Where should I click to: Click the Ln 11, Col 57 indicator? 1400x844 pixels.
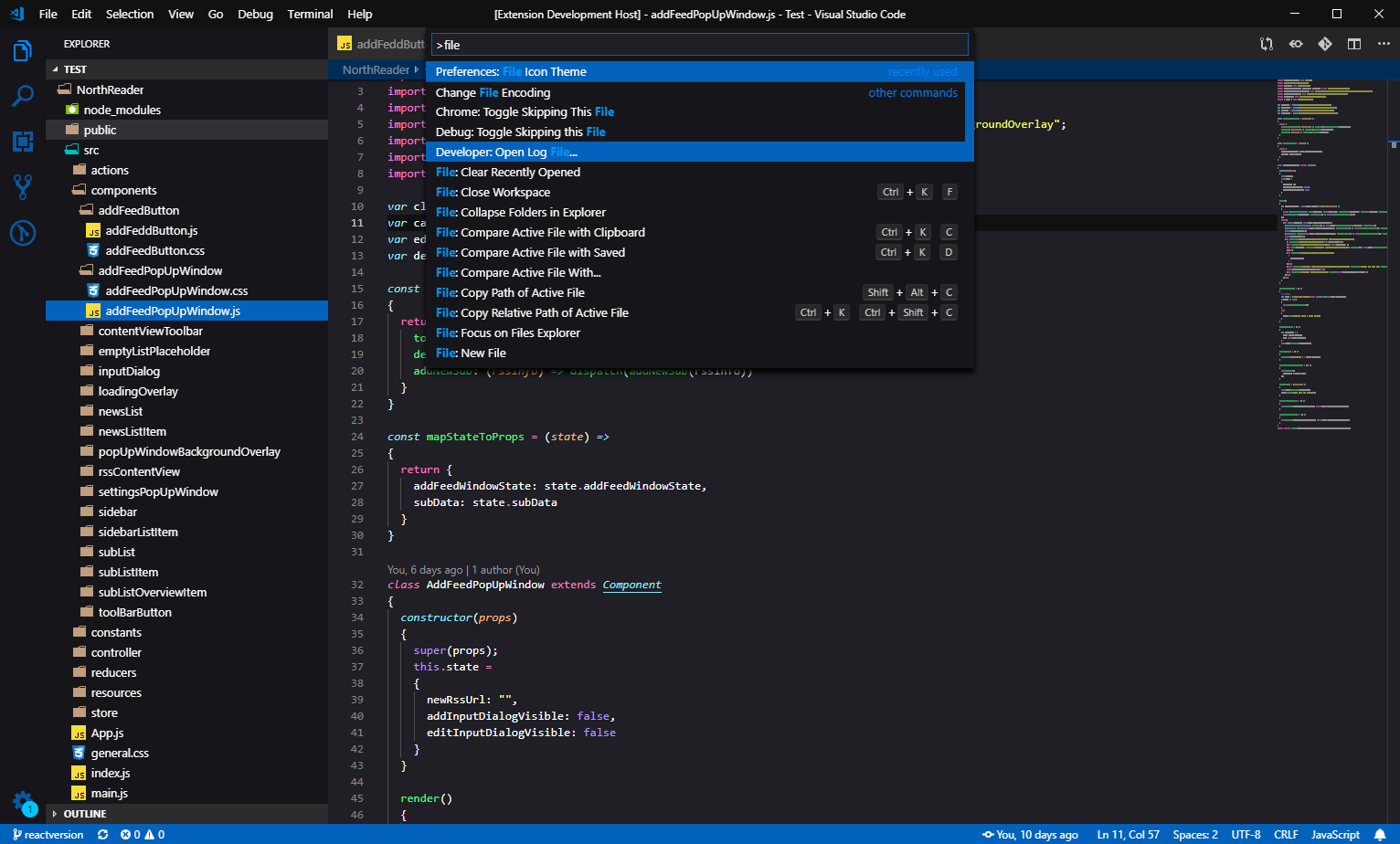pyautogui.click(x=1128, y=835)
